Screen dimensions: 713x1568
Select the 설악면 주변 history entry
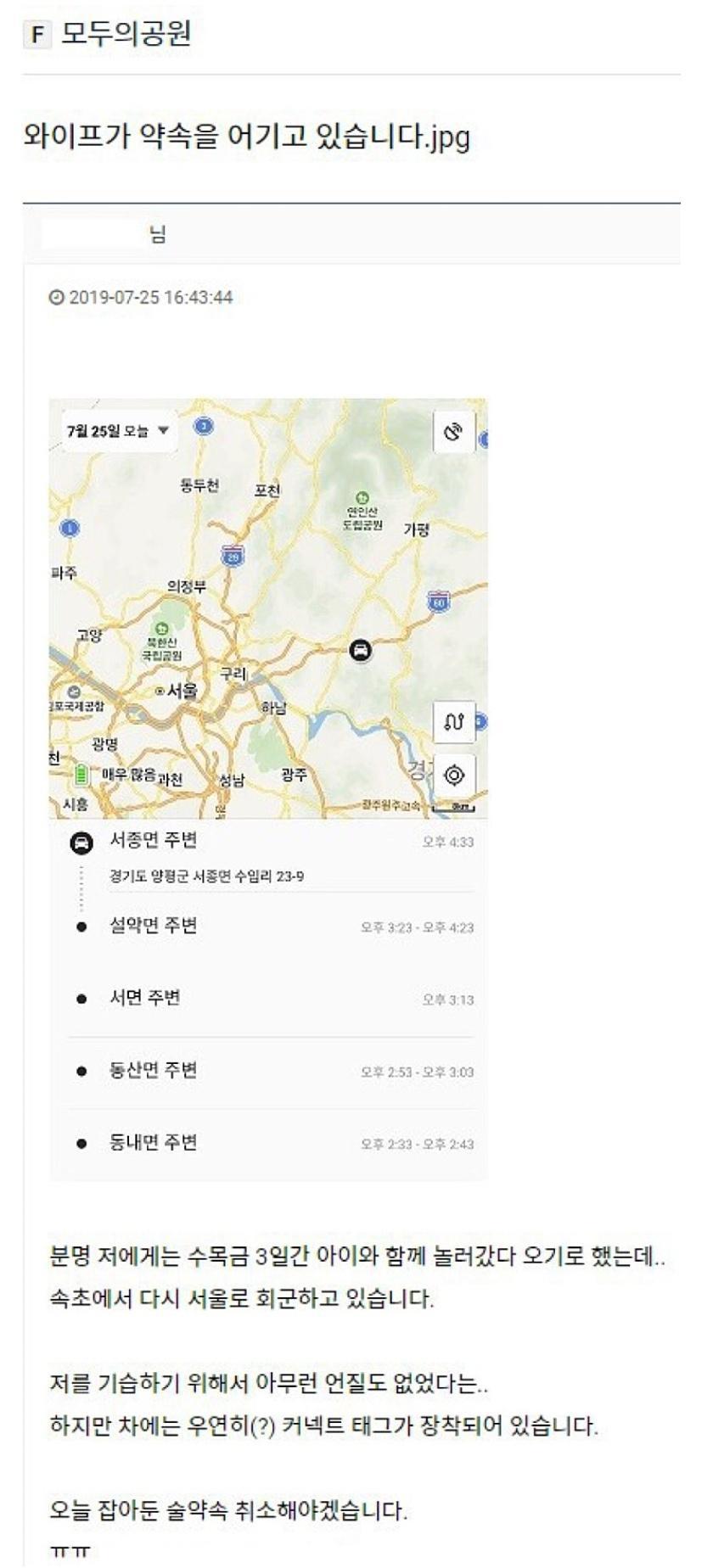pyautogui.click(x=154, y=926)
